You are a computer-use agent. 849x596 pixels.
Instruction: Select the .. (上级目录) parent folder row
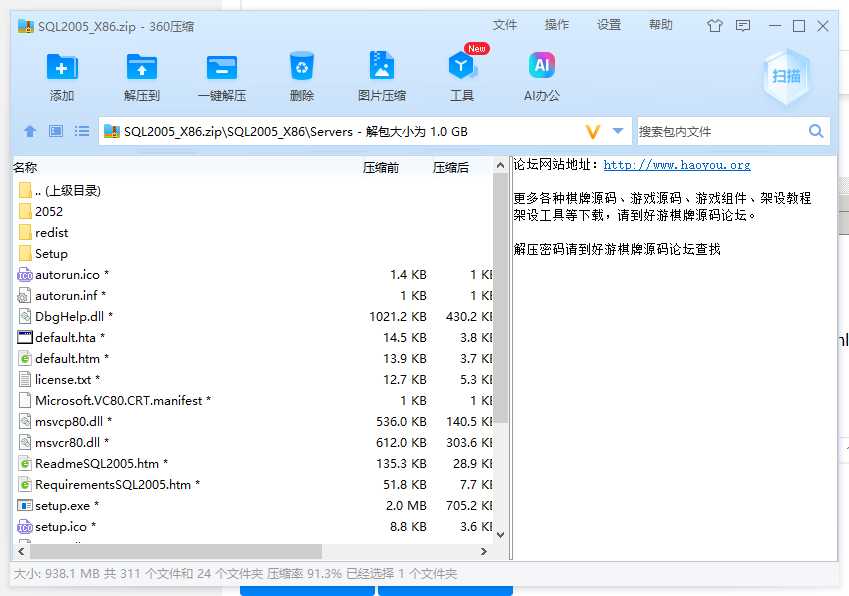[x=253, y=191]
